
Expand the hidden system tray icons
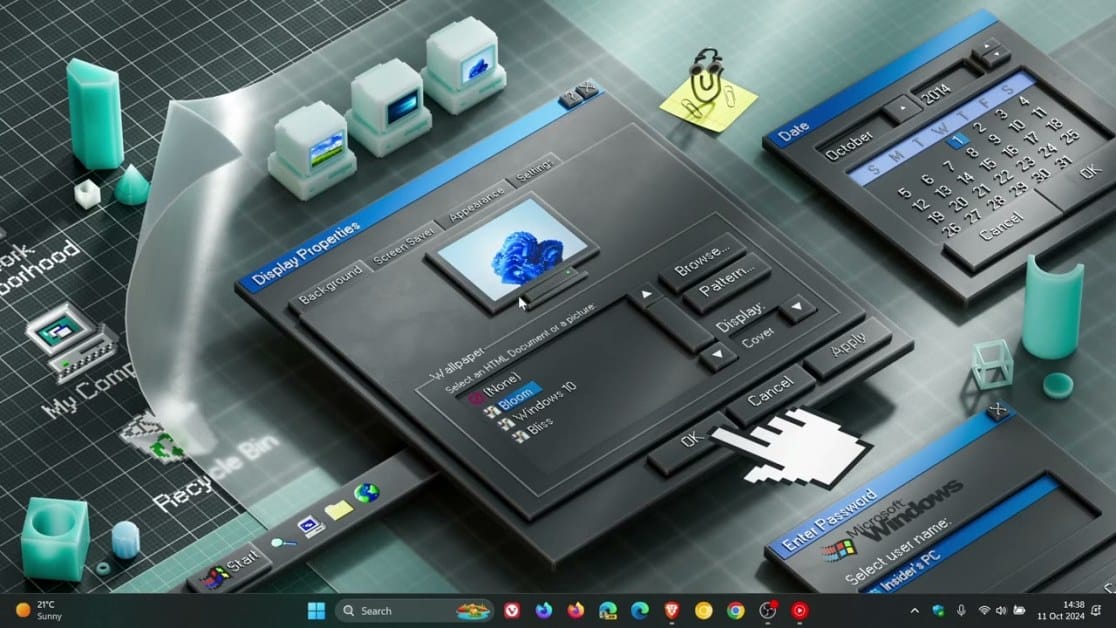coord(913,610)
